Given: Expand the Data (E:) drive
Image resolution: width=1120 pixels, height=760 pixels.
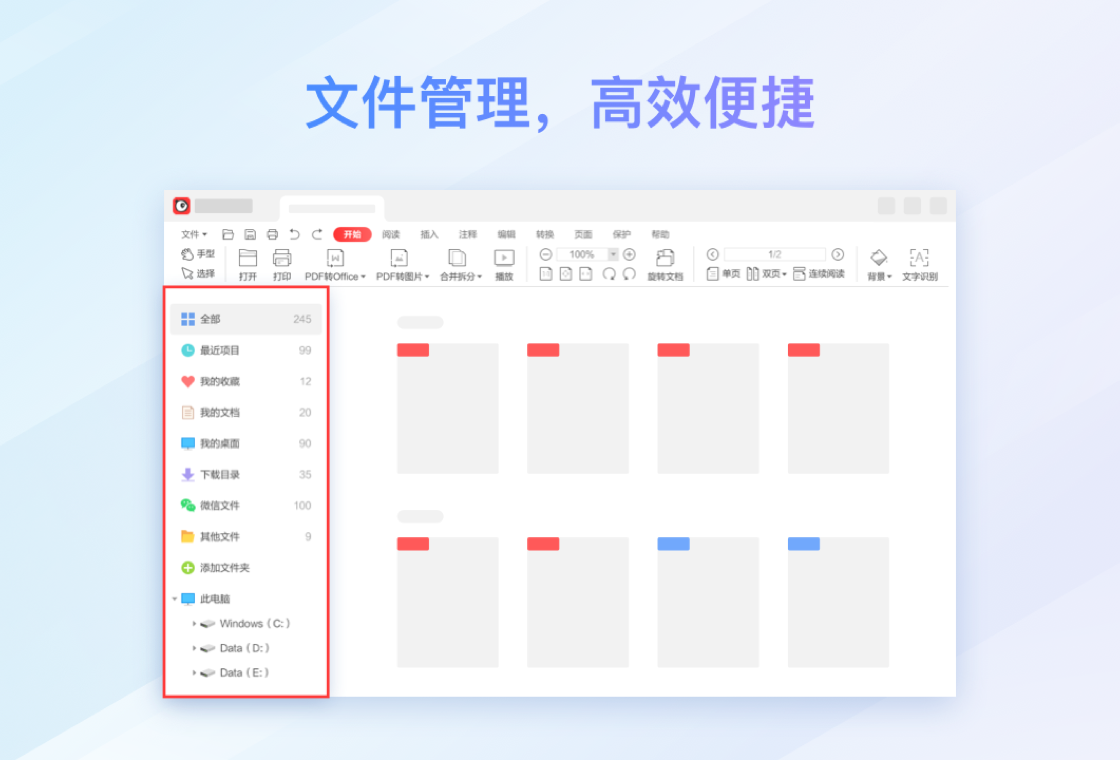Looking at the screenshot, I should click(194, 673).
